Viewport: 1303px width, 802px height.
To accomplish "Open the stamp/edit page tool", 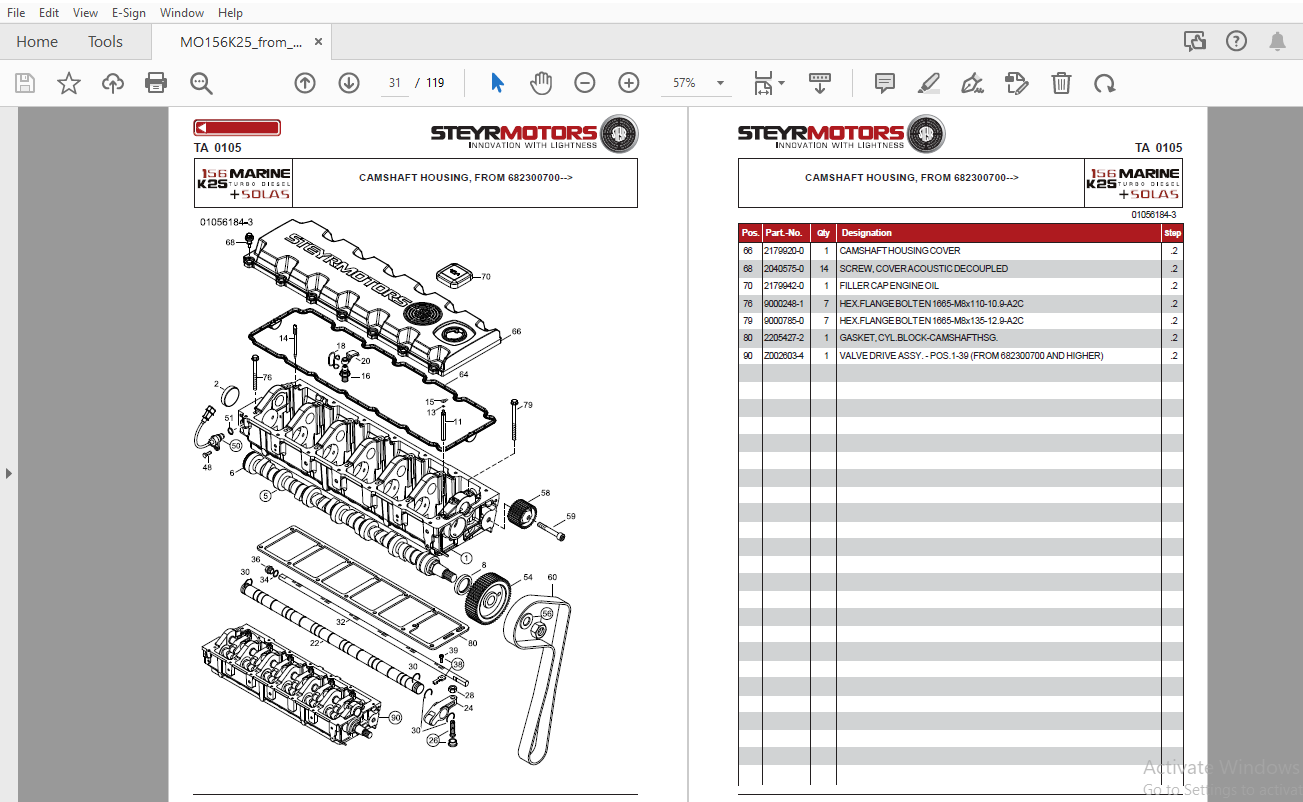I will click(x=1017, y=83).
